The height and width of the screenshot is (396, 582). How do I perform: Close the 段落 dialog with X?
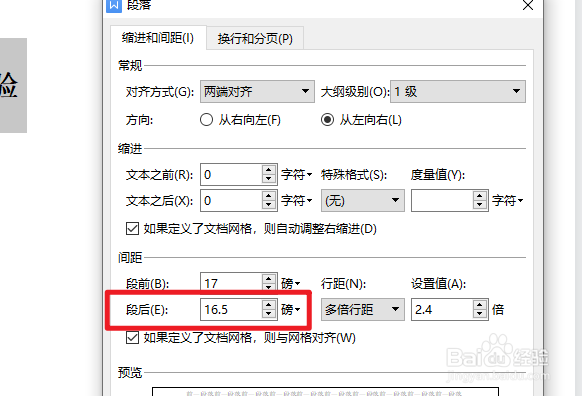coord(528,5)
